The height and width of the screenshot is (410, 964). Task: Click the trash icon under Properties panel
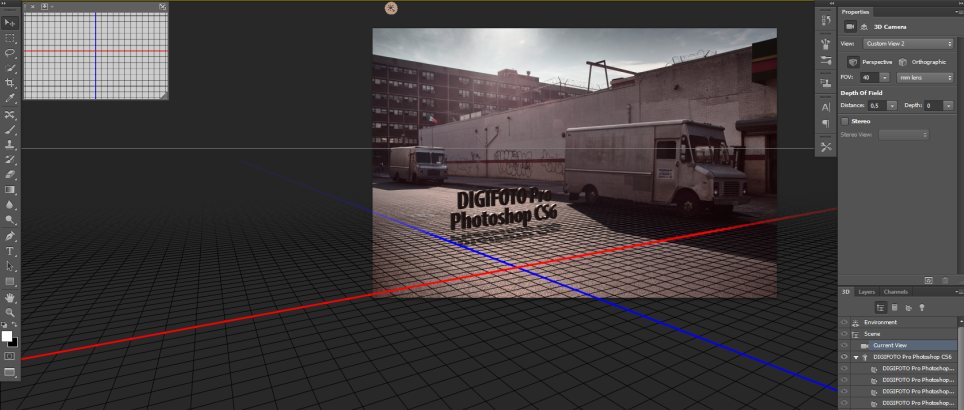pos(946,280)
